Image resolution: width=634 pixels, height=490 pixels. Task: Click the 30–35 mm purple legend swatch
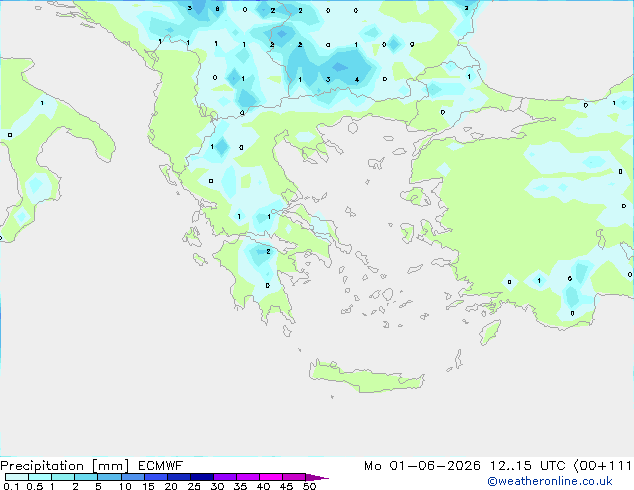pos(225,477)
